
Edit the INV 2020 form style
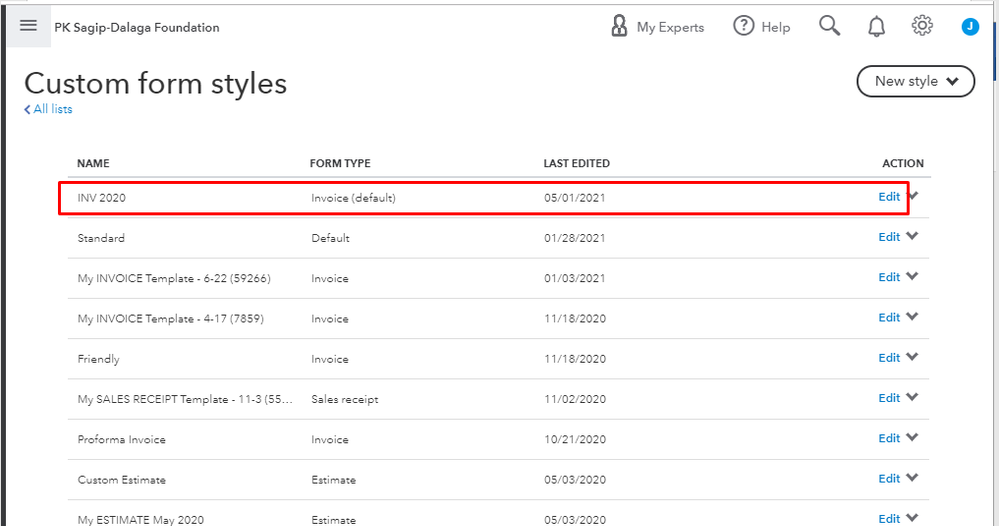point(889,197)
